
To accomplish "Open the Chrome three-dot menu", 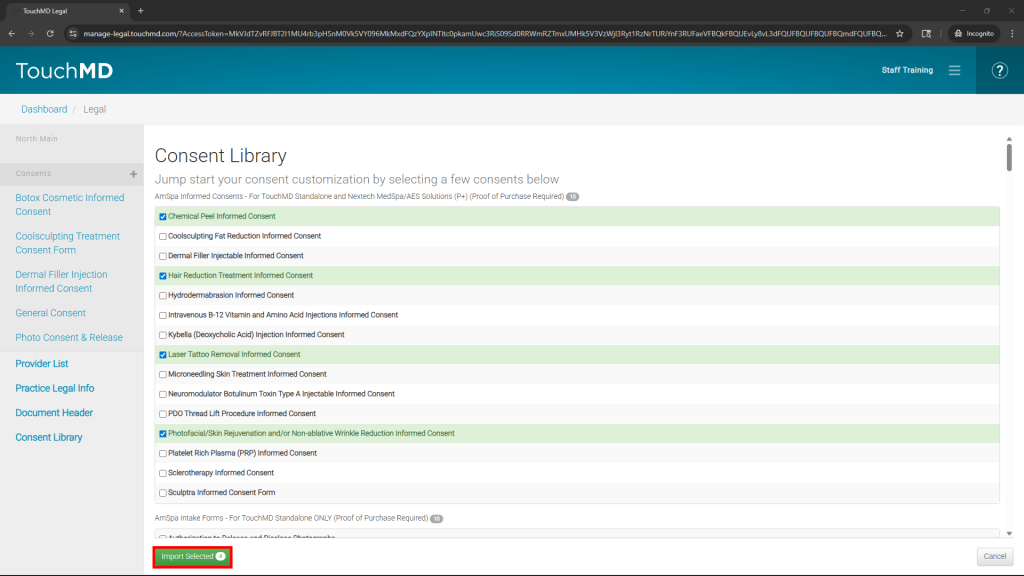I will [x=1011, y=33].
